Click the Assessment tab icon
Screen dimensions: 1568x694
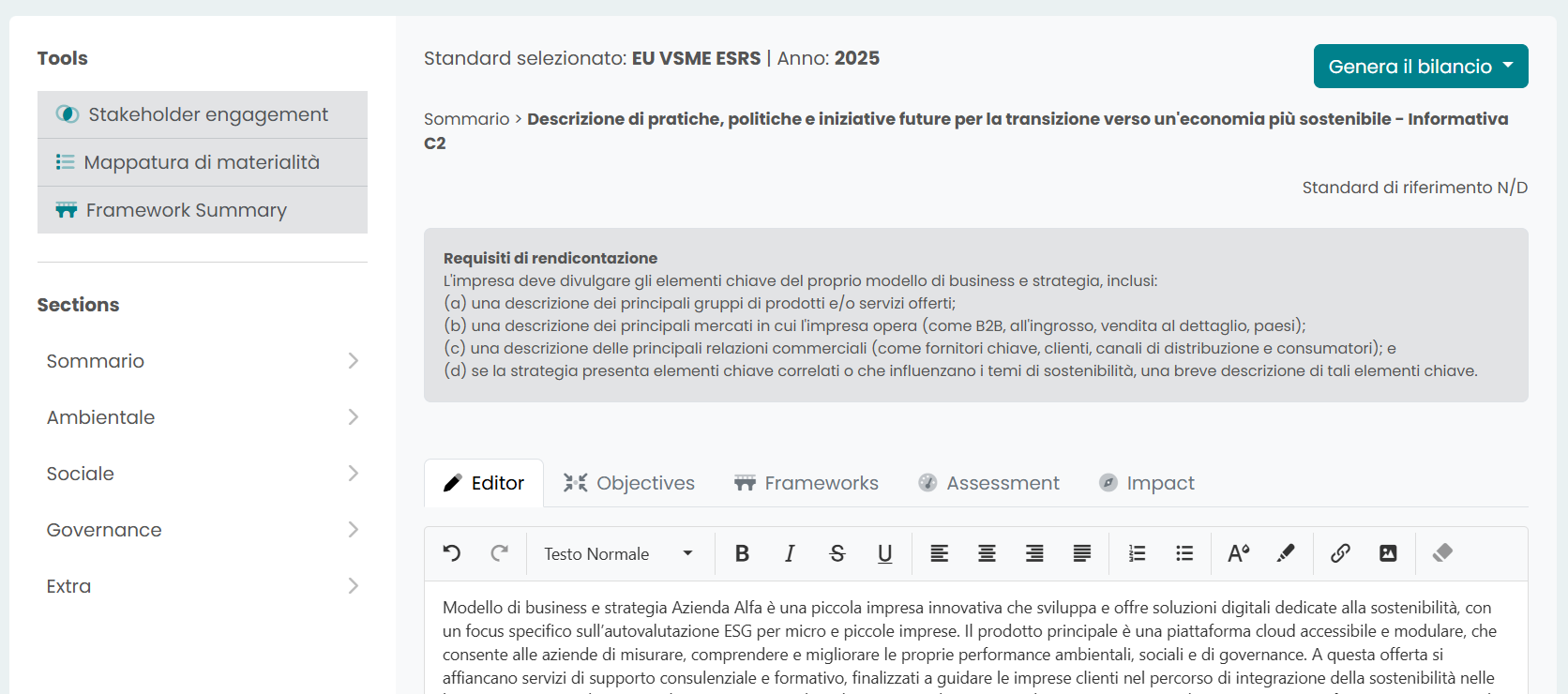[927, 483]
